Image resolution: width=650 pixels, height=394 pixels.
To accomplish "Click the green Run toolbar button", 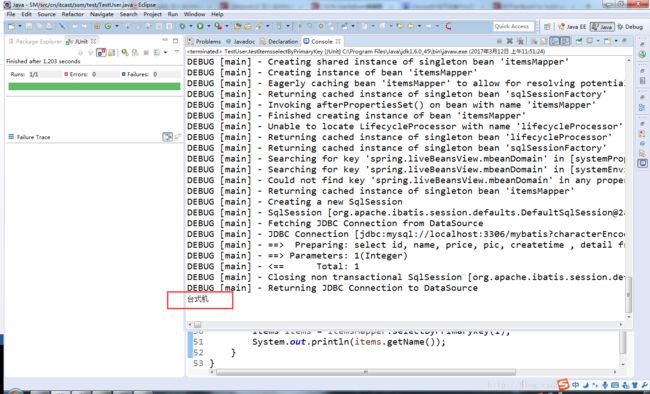I will 200,26.
